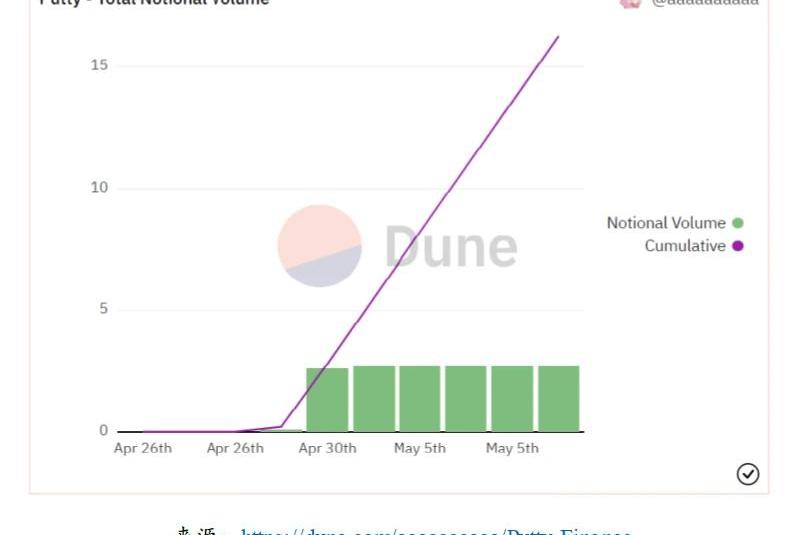Viewport: 795px width, 535px height.
Task: Click the third tall green volume bar
Action: 420,398
